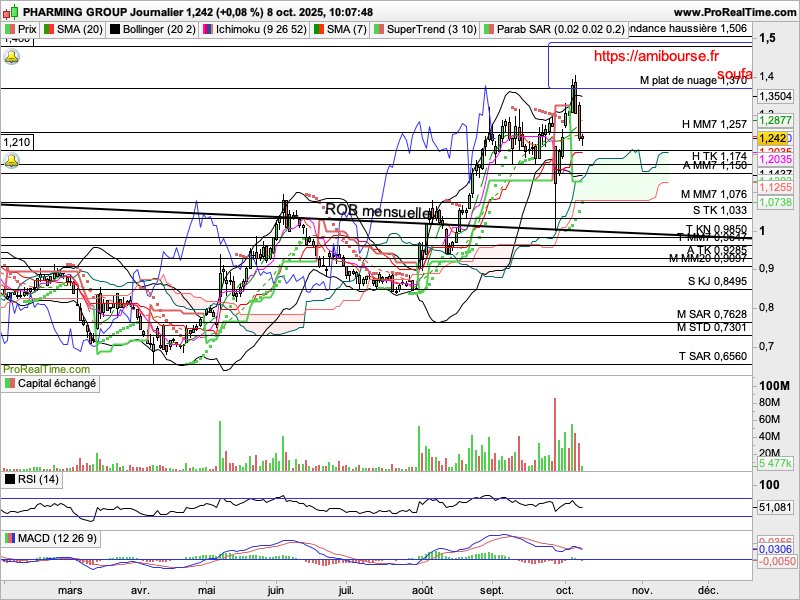Click the RSI value tag 51,081

[776, 508]
